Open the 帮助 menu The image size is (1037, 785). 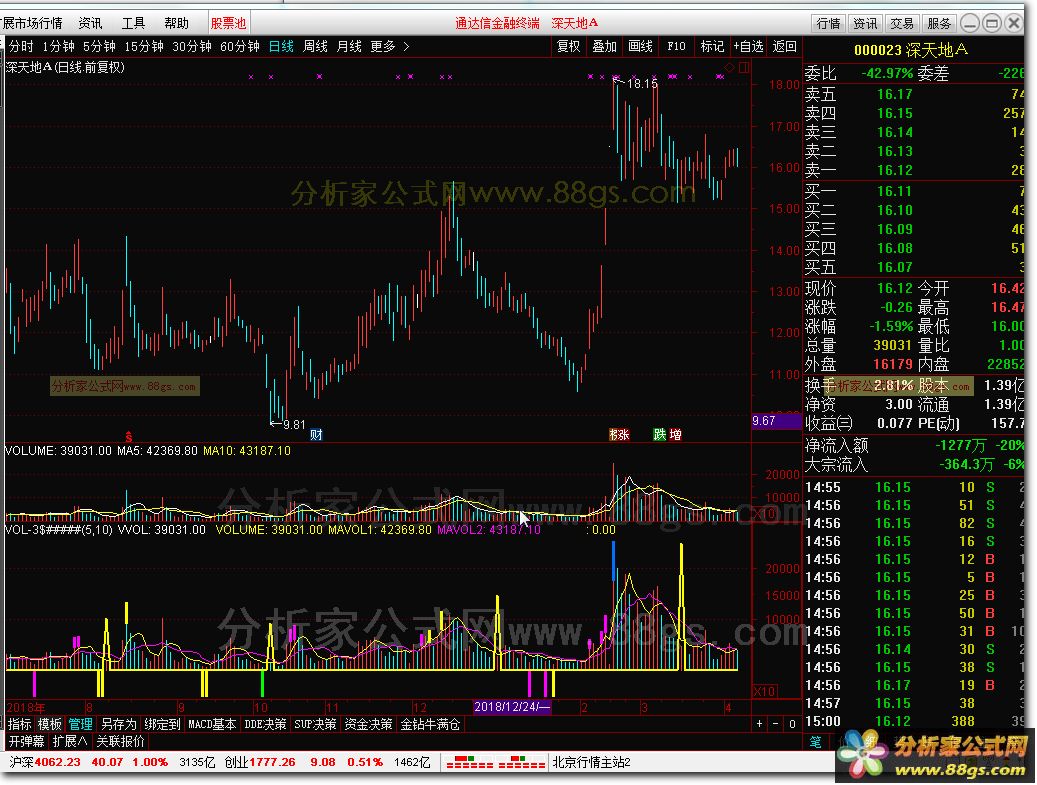pyautogui.click(x=176, y=23)
